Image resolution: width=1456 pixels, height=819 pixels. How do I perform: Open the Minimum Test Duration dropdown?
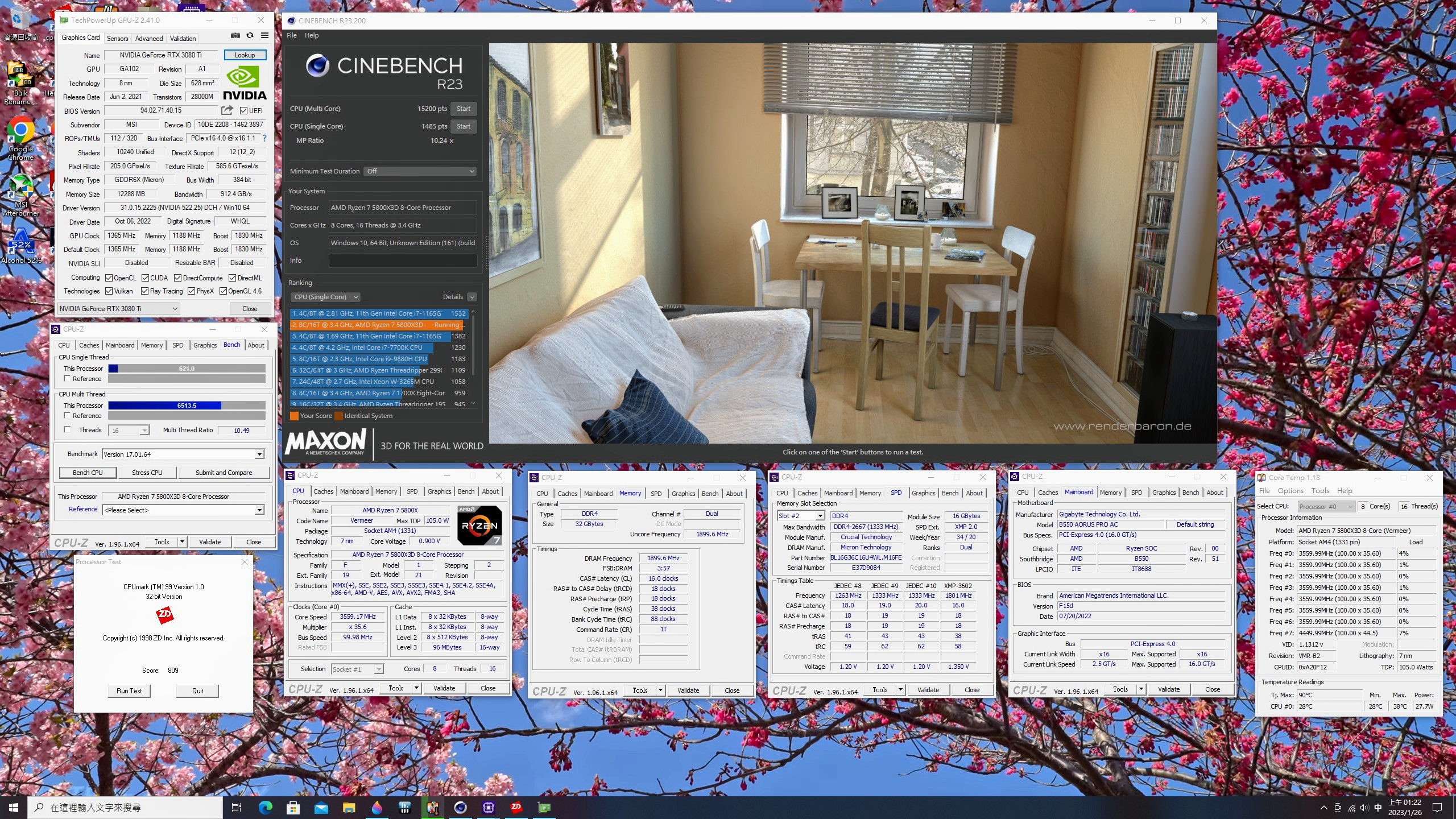(420, 171)
